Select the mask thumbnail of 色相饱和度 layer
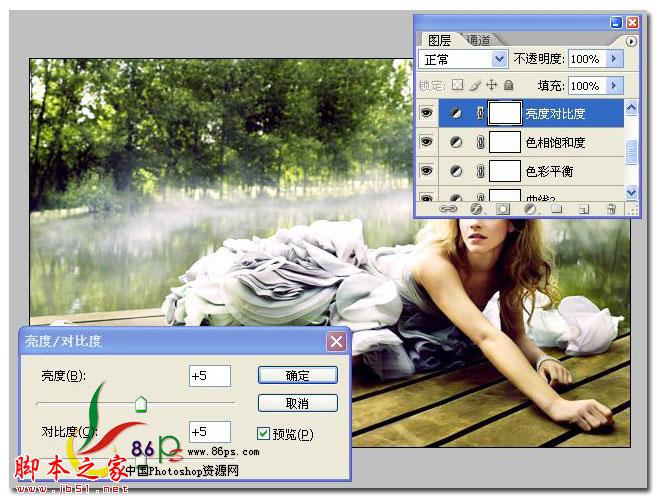The image size is (660, 500). pos(505,142)
